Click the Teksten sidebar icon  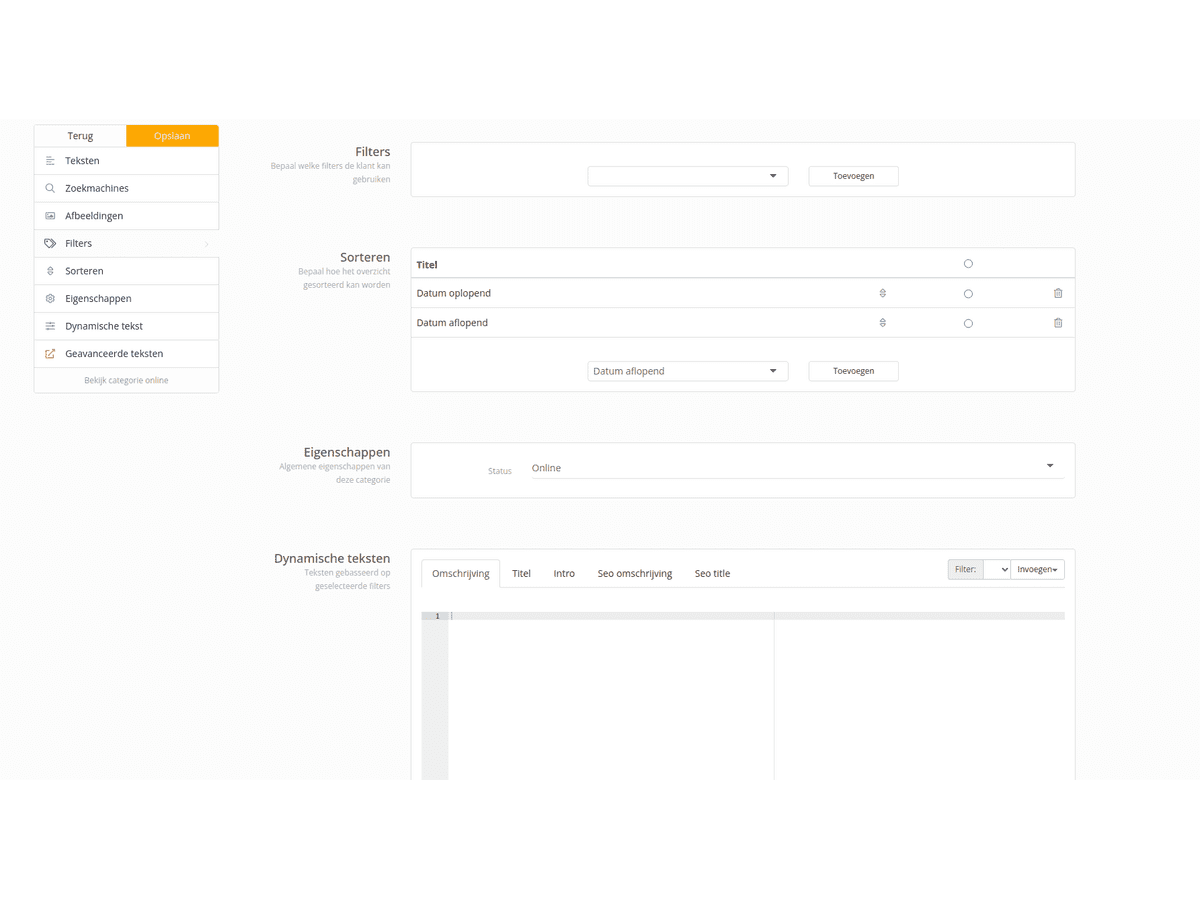pyautogui.click(x=50, y=161)
